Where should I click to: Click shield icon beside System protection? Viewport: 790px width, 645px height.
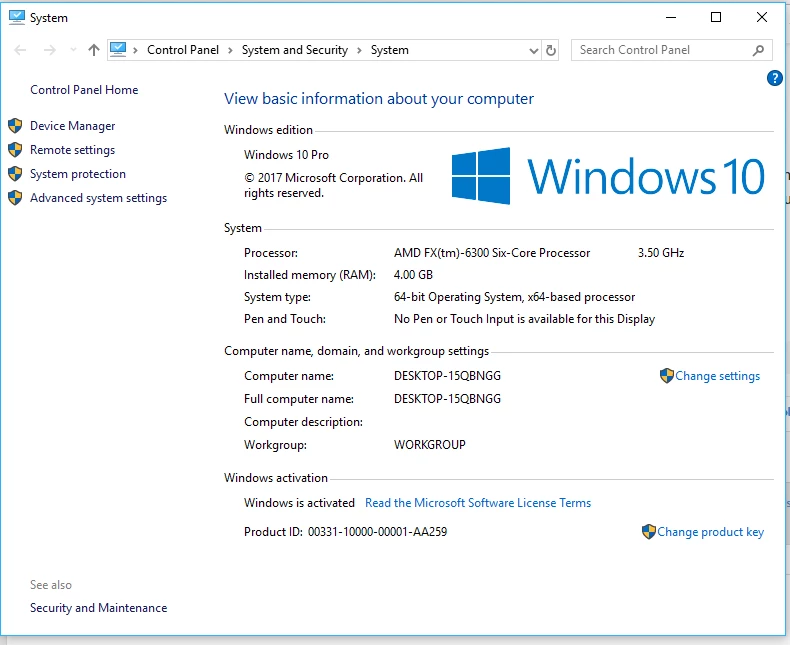pos(15,174)
